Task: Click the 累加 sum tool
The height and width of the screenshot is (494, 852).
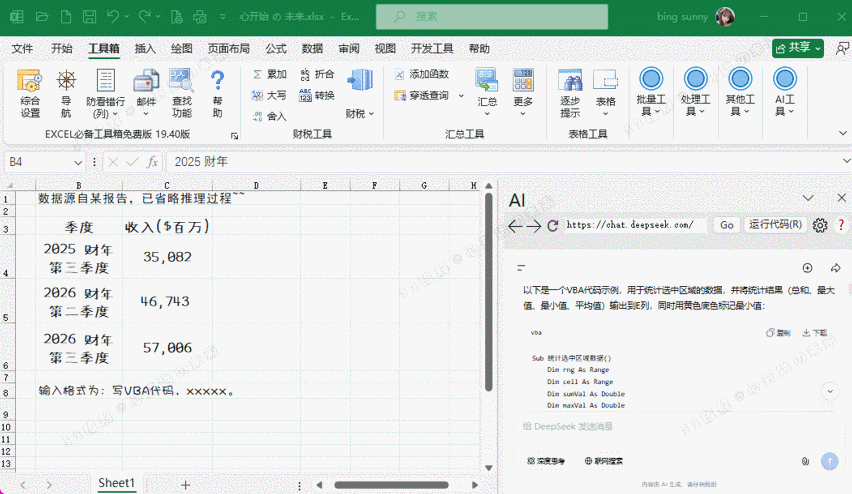Action: click(268, 74)
